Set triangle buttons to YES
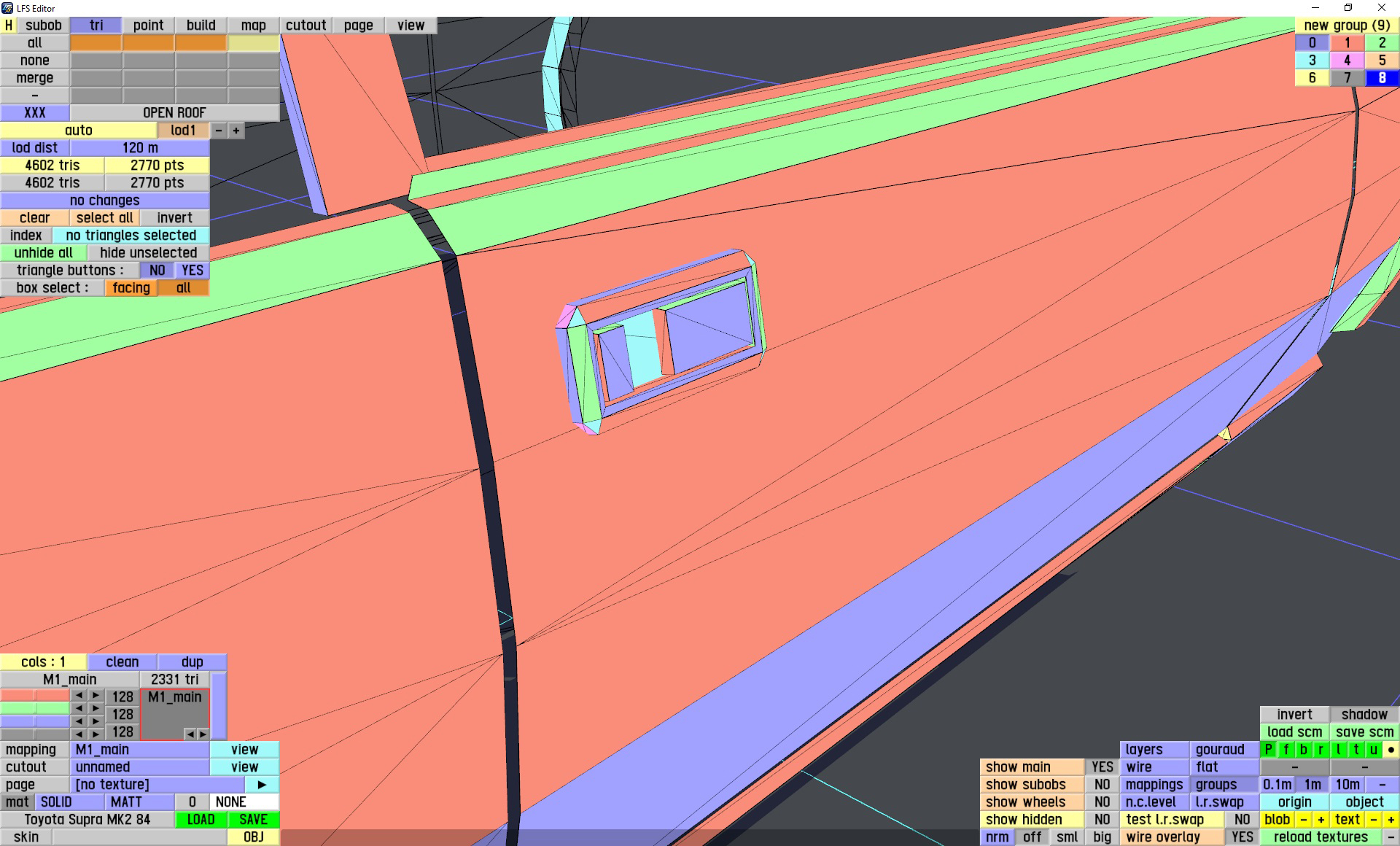The height and width of the screenshot is (846, 1400). [x=192, y=271]
